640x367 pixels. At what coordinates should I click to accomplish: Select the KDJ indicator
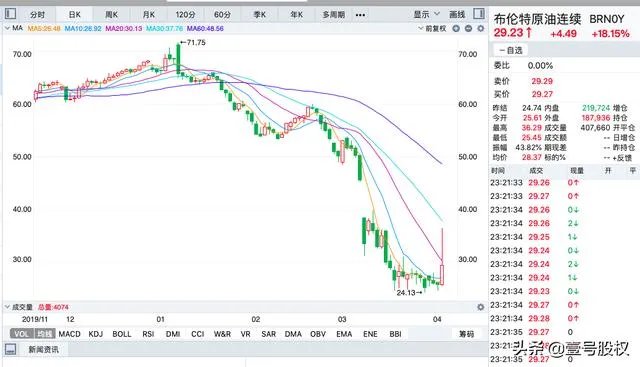coord(96,334)
